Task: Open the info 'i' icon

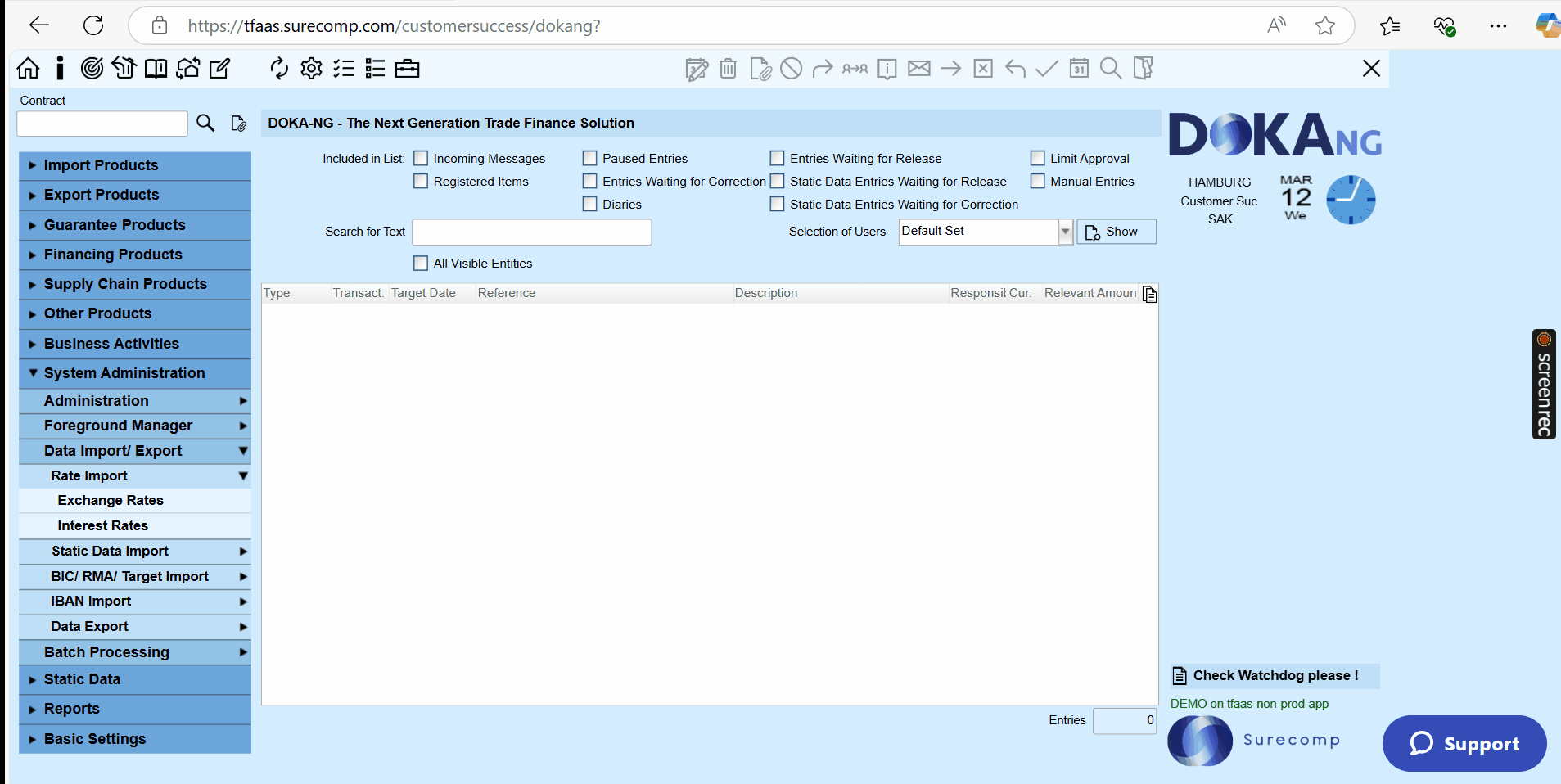Action: pyautogui.click(x=60, y=68)
